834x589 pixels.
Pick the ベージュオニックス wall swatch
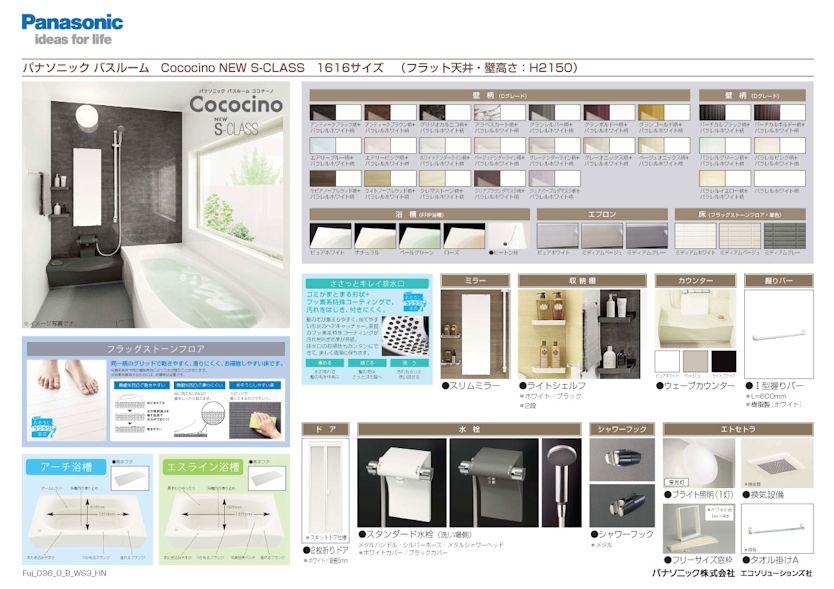pos(664,145)
